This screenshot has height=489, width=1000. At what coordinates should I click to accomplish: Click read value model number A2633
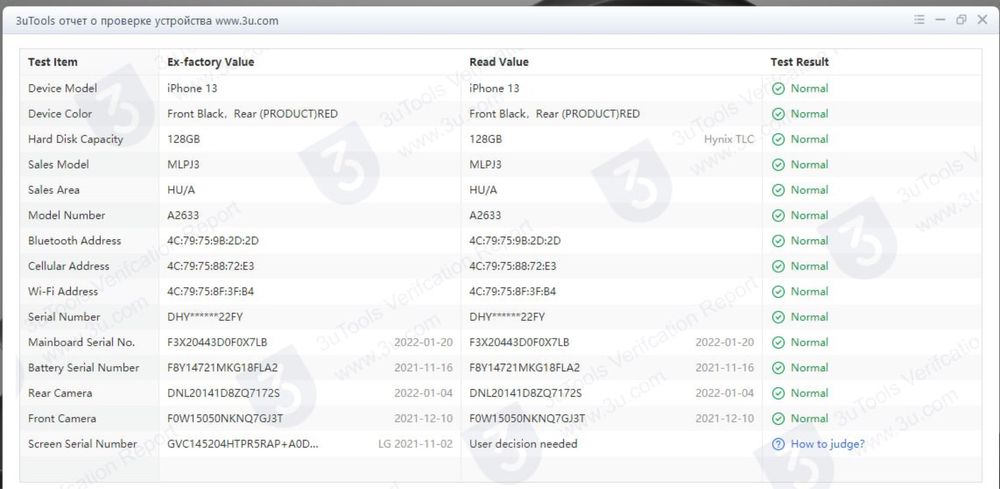pyautogui.click(x=485, y=215)
